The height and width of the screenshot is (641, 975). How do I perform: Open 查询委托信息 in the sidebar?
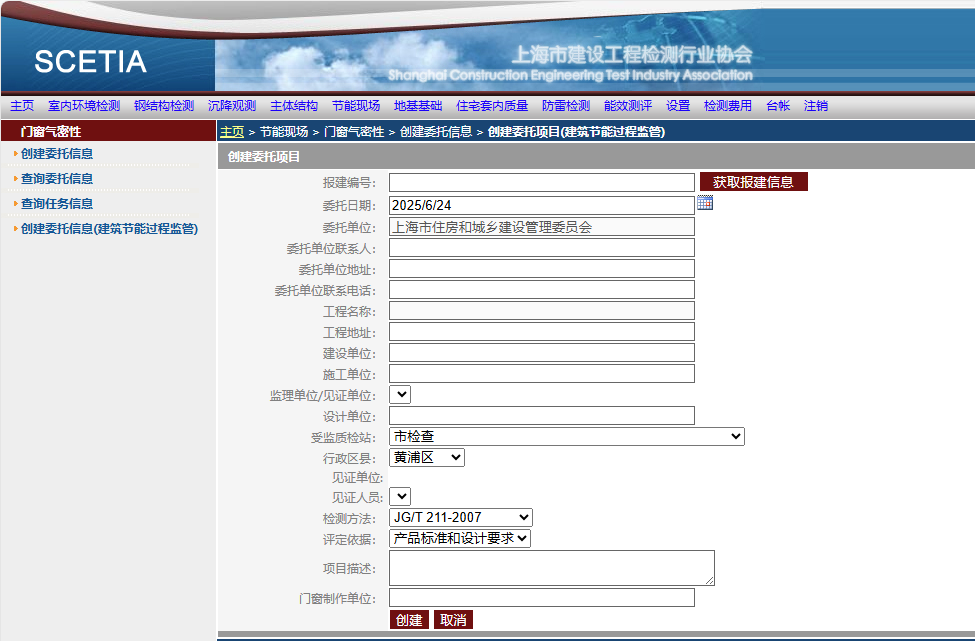click(x=57, y=179)
